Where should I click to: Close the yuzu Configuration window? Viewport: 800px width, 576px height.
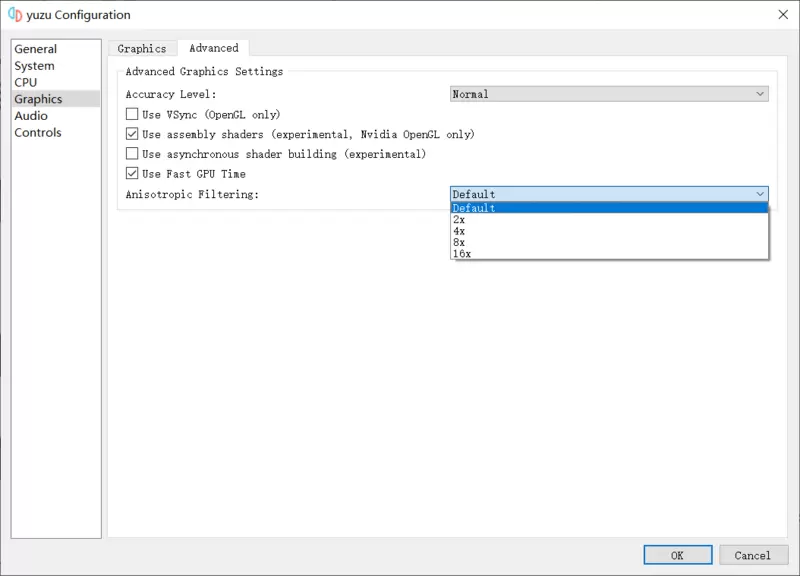(783, 15)
